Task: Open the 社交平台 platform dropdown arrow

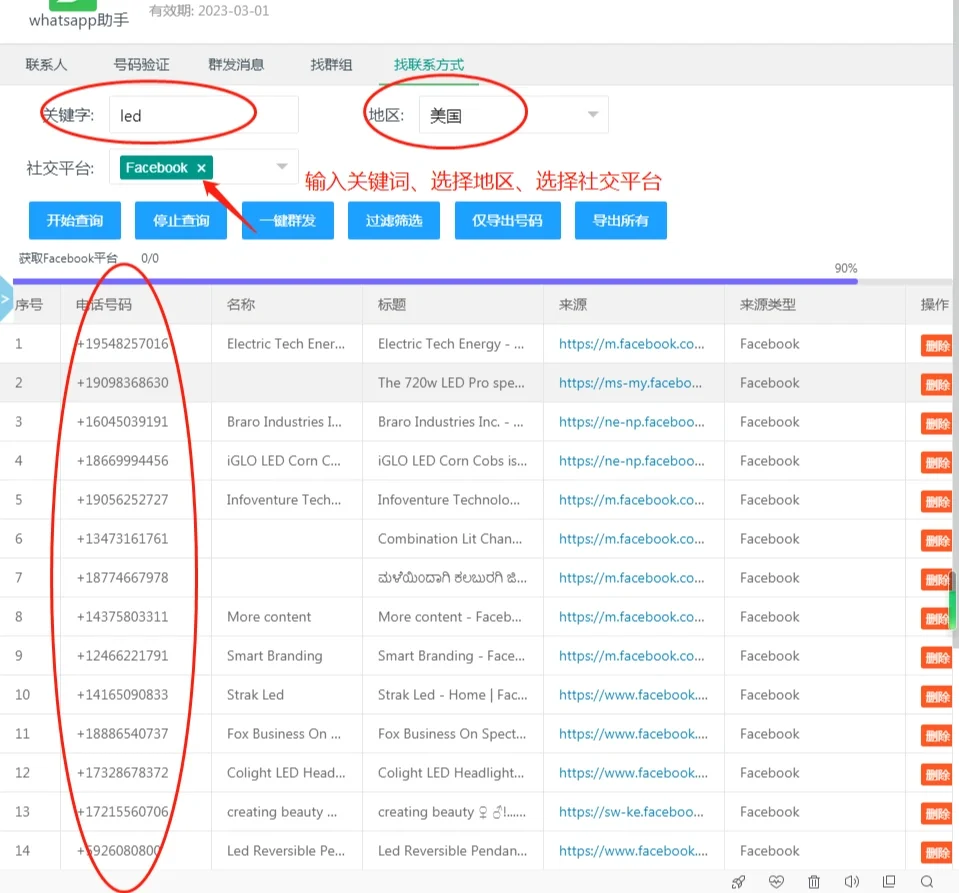Action: tap(281, 166)
